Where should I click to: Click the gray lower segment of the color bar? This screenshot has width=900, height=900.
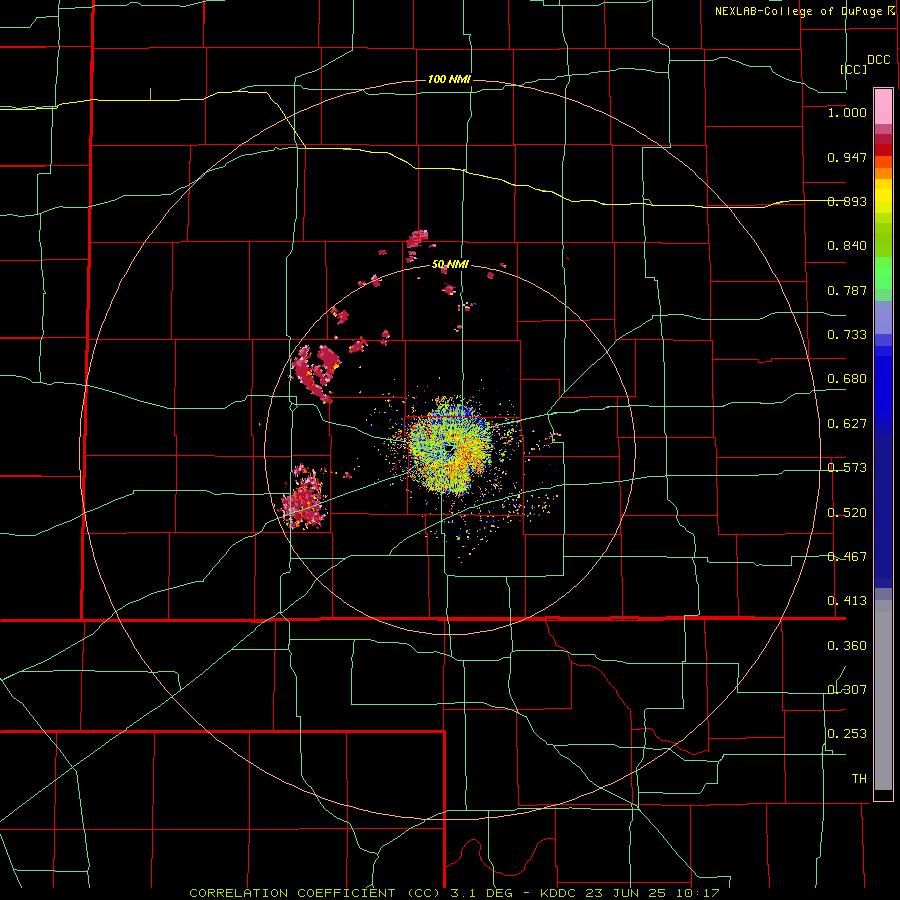pyautogui.click(x=883, y=695)
